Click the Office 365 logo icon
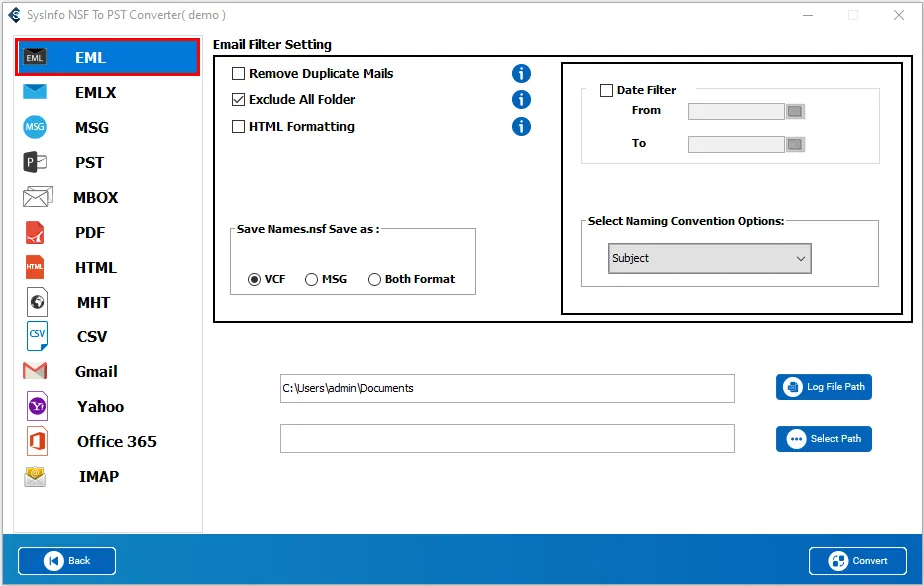924x586 pixels. tap(36, 441)
